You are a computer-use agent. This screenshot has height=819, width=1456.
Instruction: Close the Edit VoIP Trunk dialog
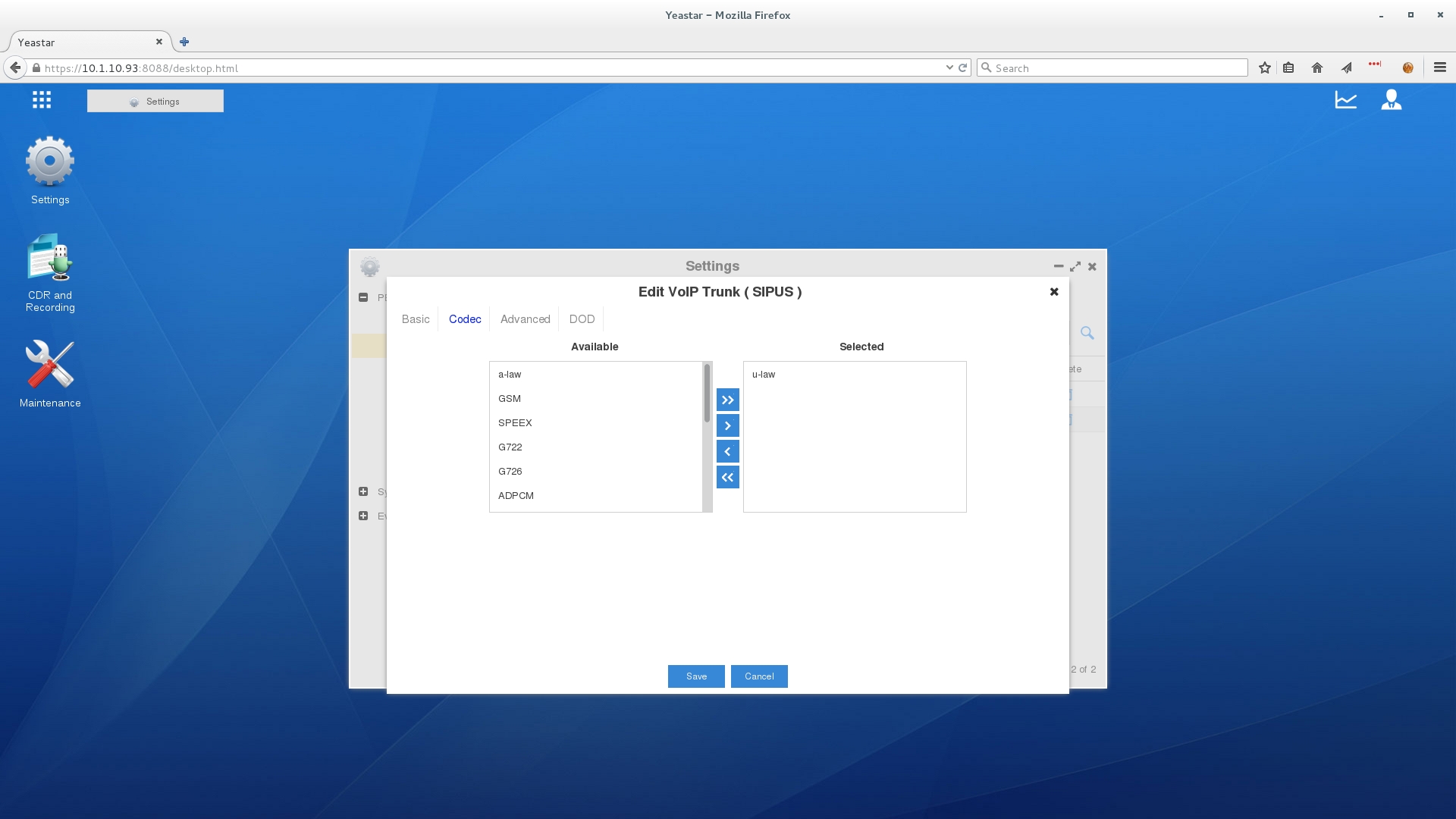[1054, 292]
